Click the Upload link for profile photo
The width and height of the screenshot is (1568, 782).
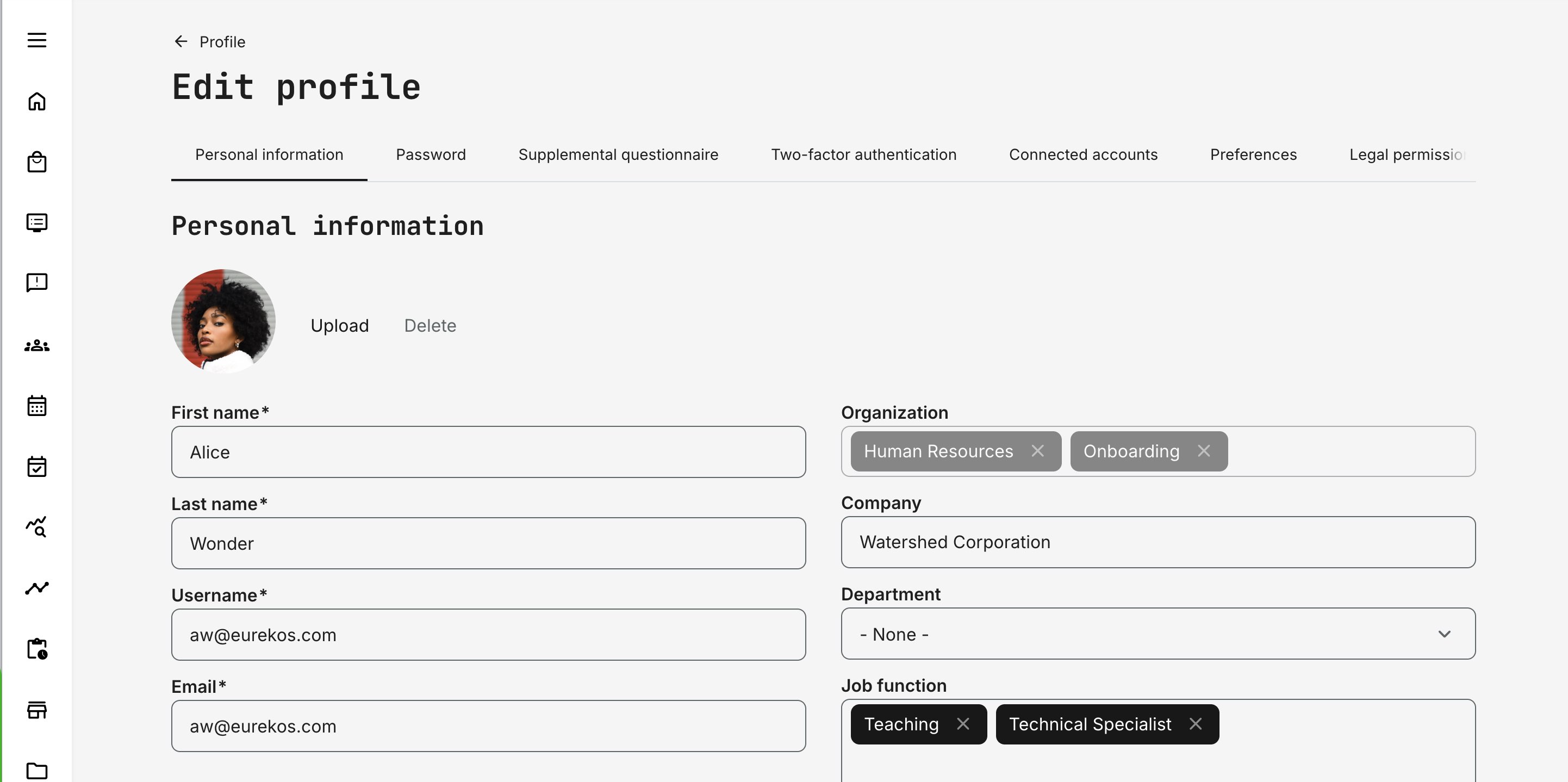pos(340,325)
